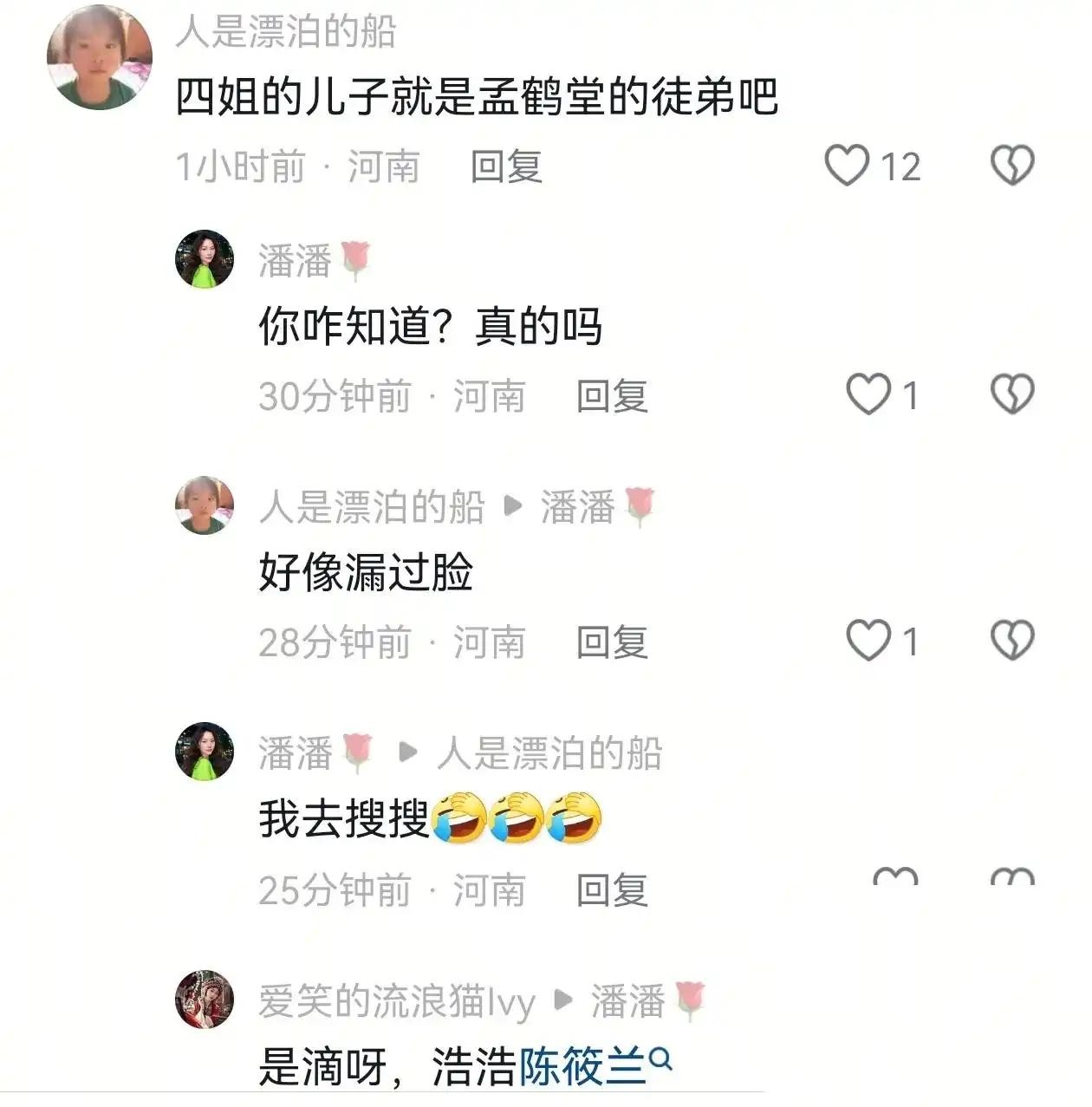The image size is (1092, 1107).
Task: Dislike the comment about 孟鹤堂的徒弟
Action: pyautogui.click(x=1012, y=166)
